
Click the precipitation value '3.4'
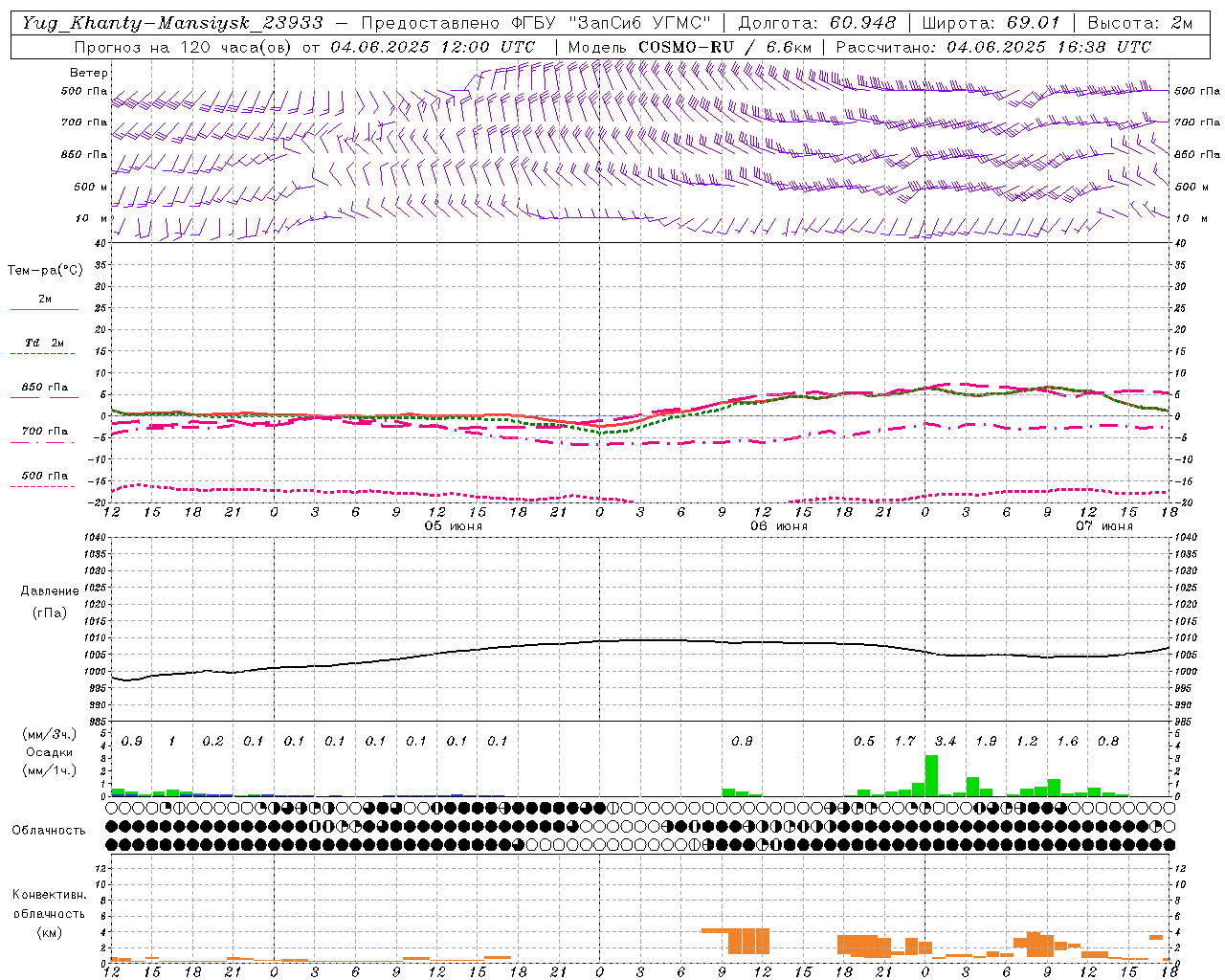946,742
